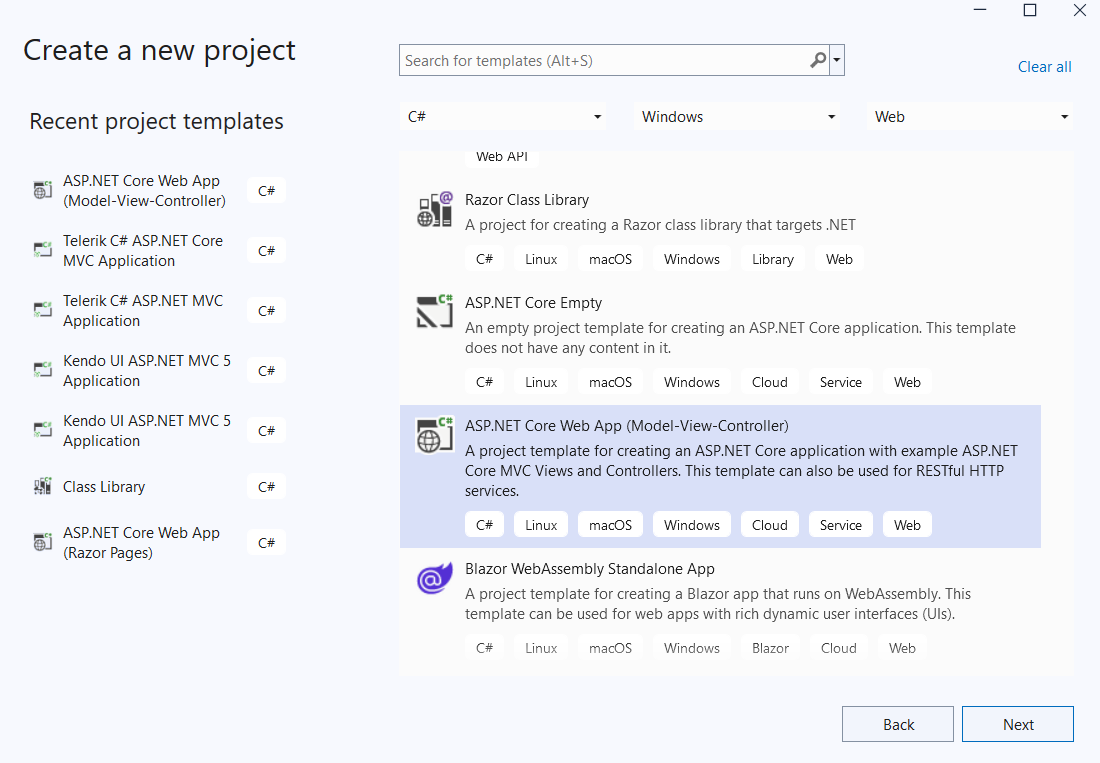Select the ASP.NET Core Web App (Razor Pages) icon
The image size is (1100, 763).
pyautogui.click(x=42, y=542)
